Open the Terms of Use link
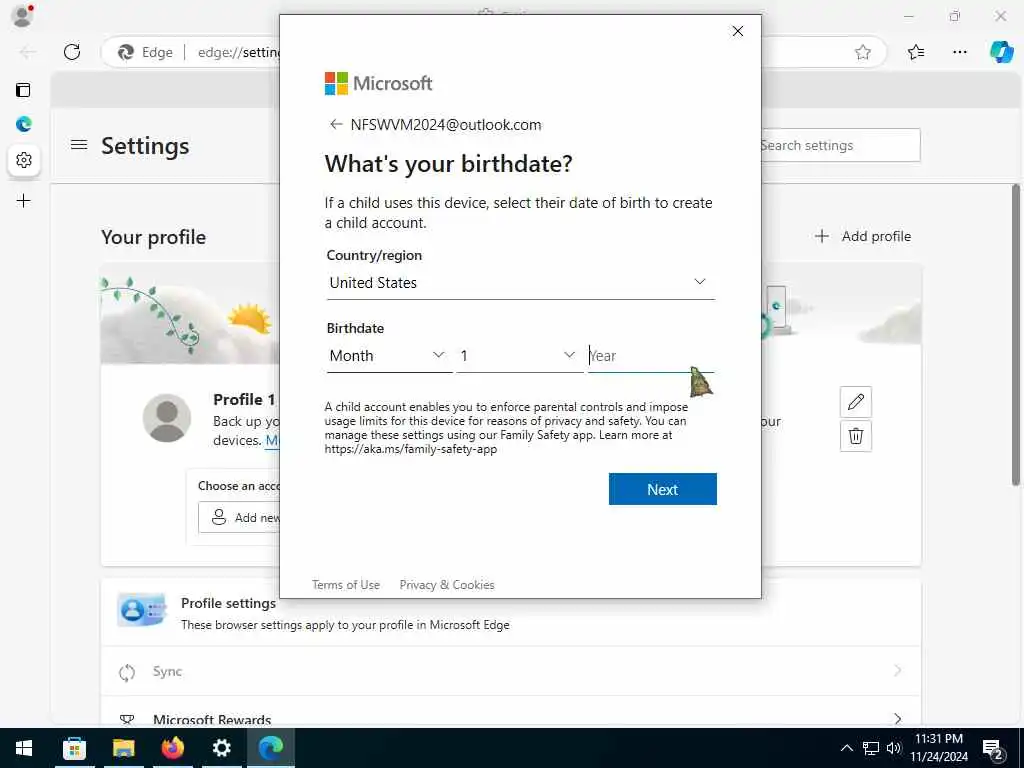Screen dimensions: 1024x768 [x=345, y=584]
